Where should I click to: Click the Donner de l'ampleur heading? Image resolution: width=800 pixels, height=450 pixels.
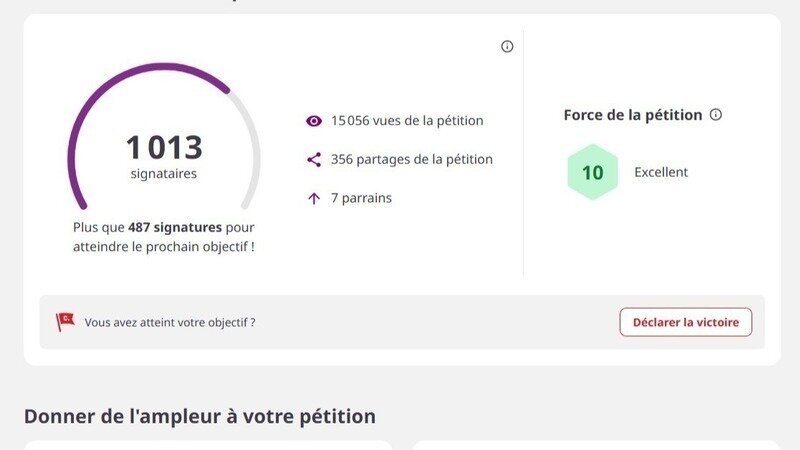[200, 416]
